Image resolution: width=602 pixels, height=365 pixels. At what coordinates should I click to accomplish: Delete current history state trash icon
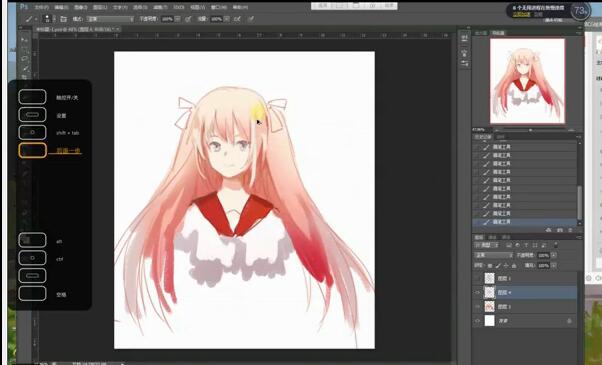570,230
